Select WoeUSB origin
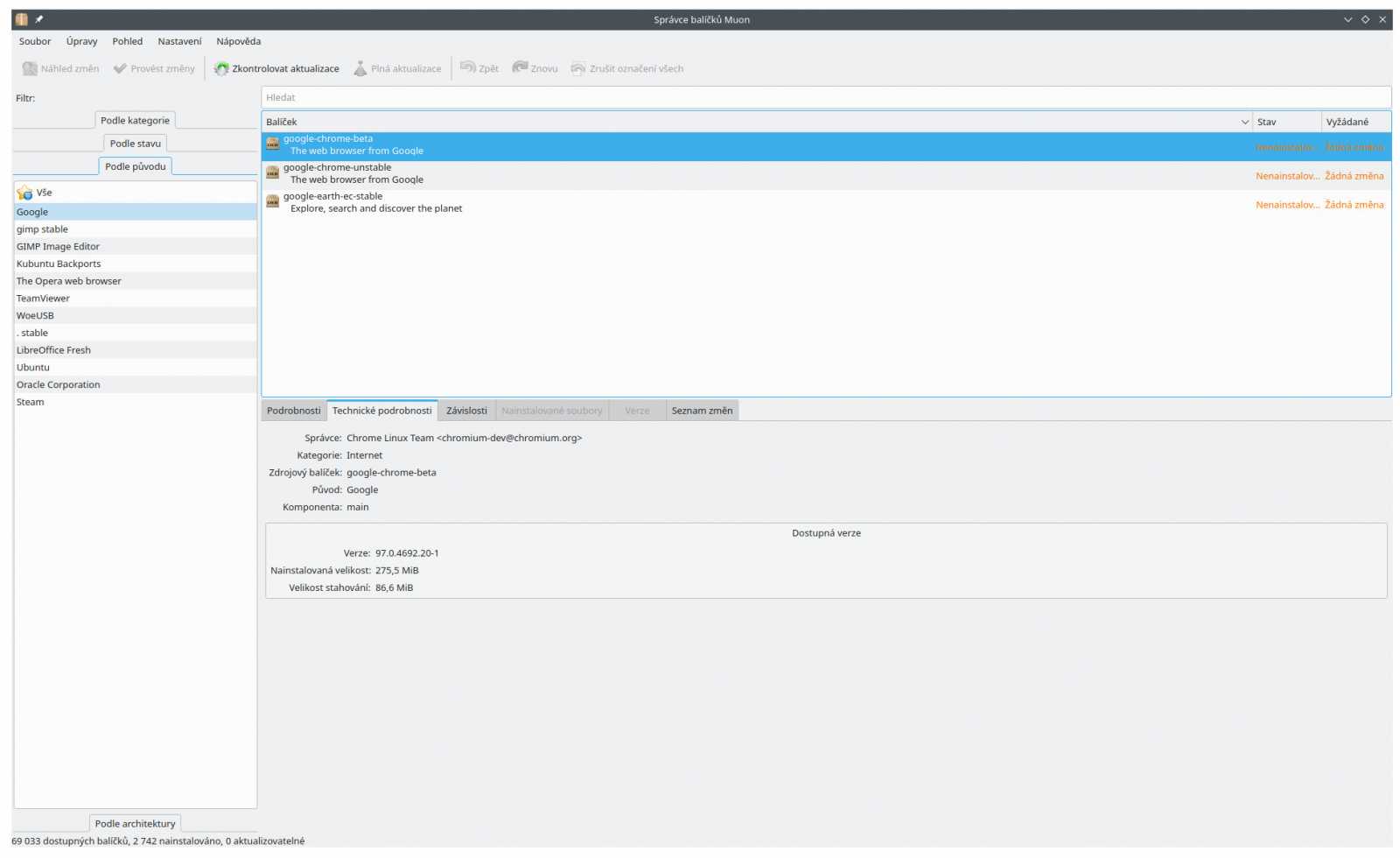Image resolution: width=1400 pixels, height=858 pixels. pyautogui.click(x=136, y=316)
